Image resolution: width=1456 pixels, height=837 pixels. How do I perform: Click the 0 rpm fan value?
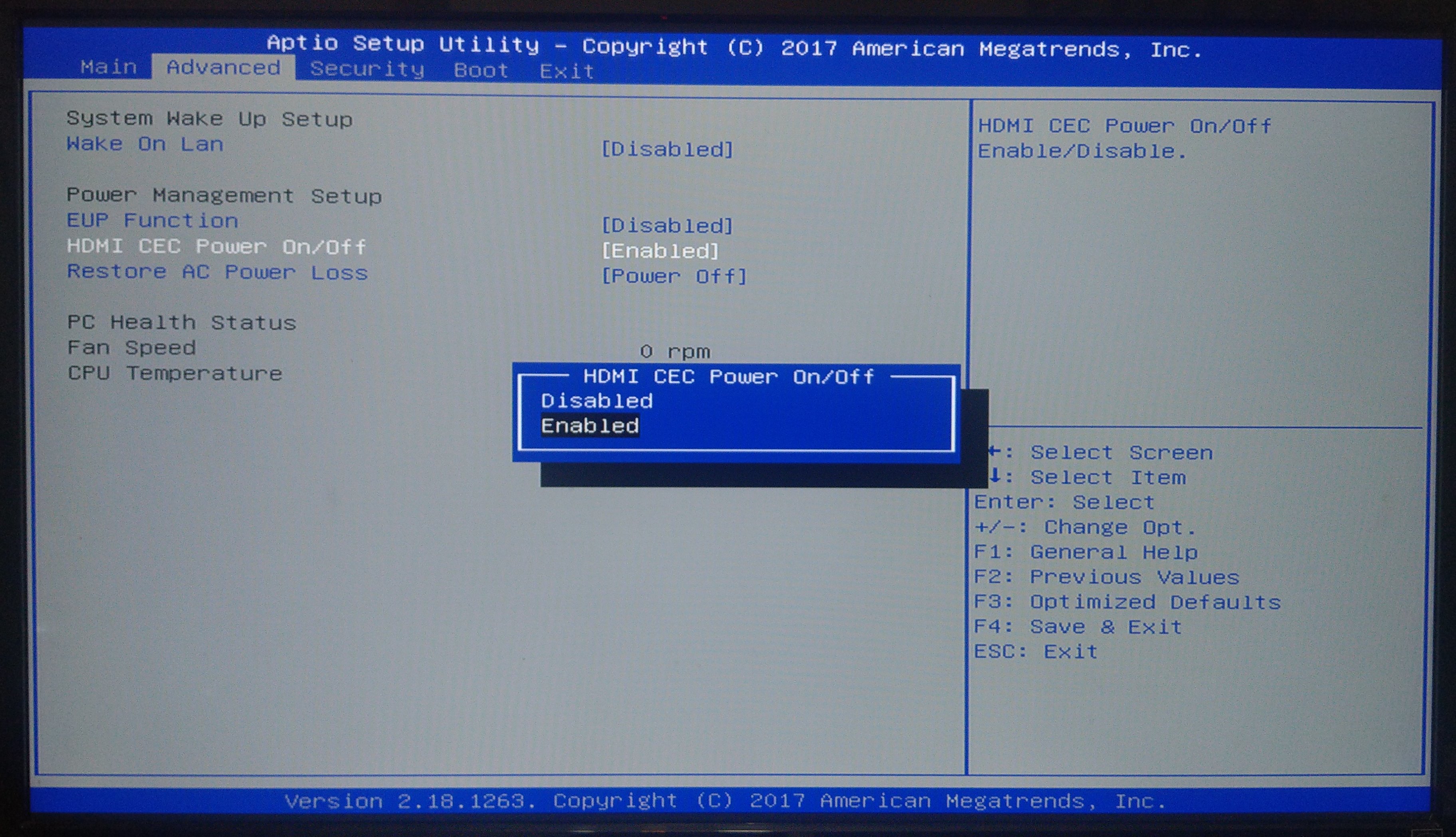pos(675,351)
